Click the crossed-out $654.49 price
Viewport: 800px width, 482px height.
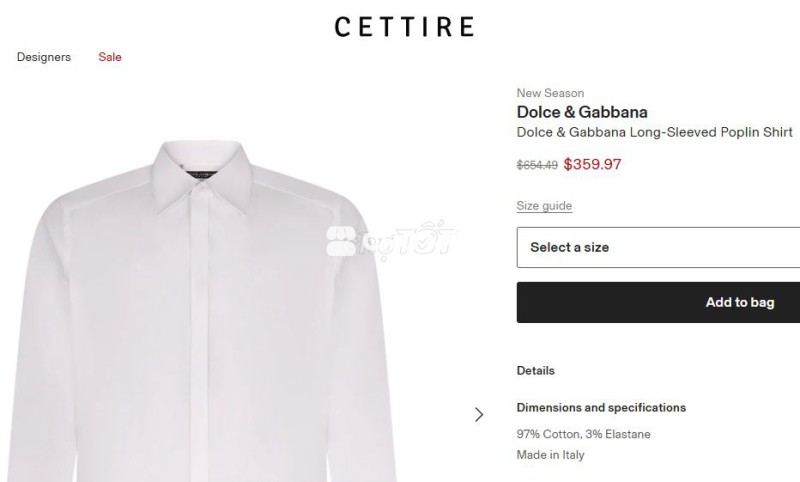tap(537, 165)
